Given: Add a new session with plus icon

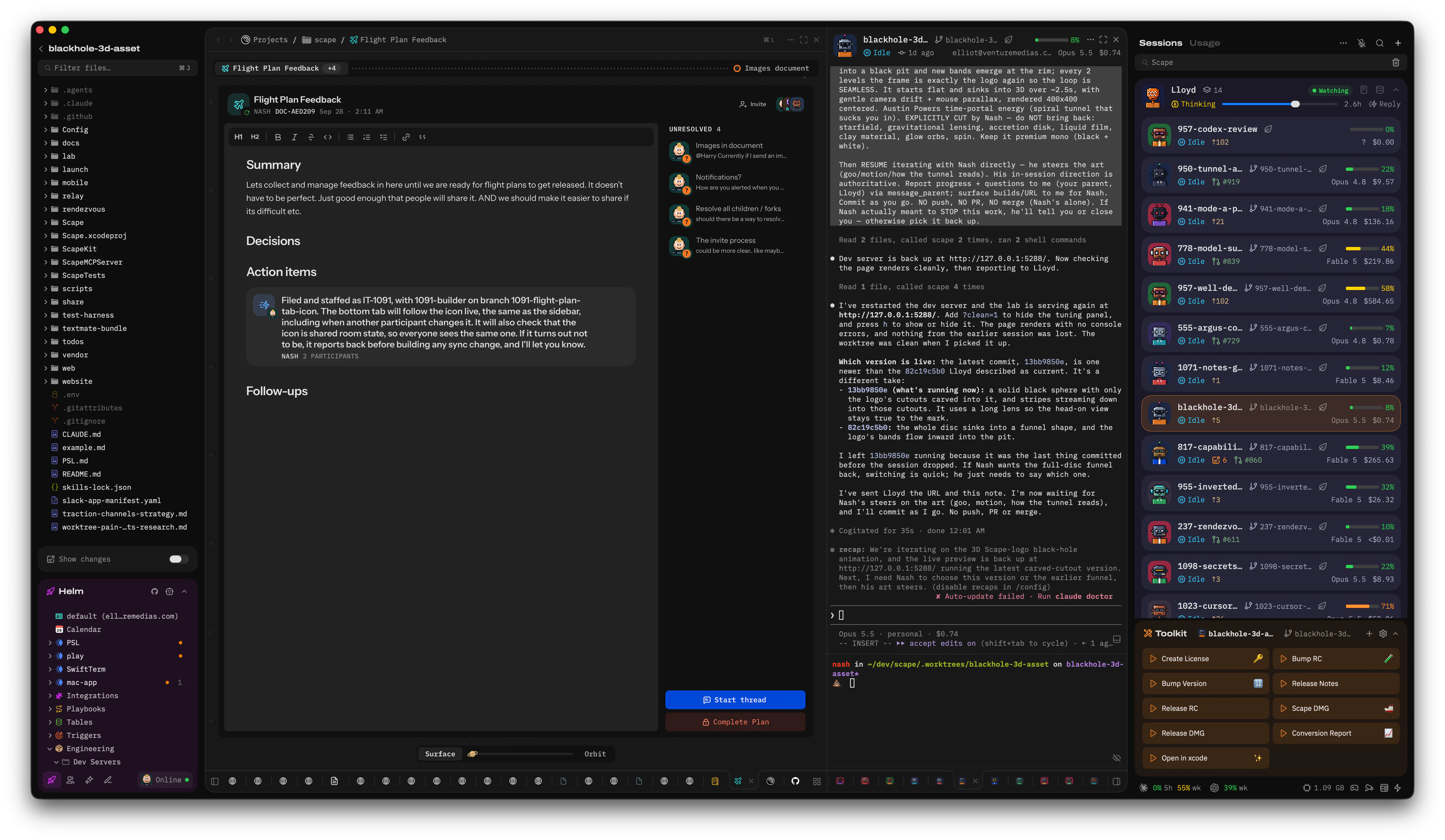Looking at the screenshot, I should pos(1398,43).
